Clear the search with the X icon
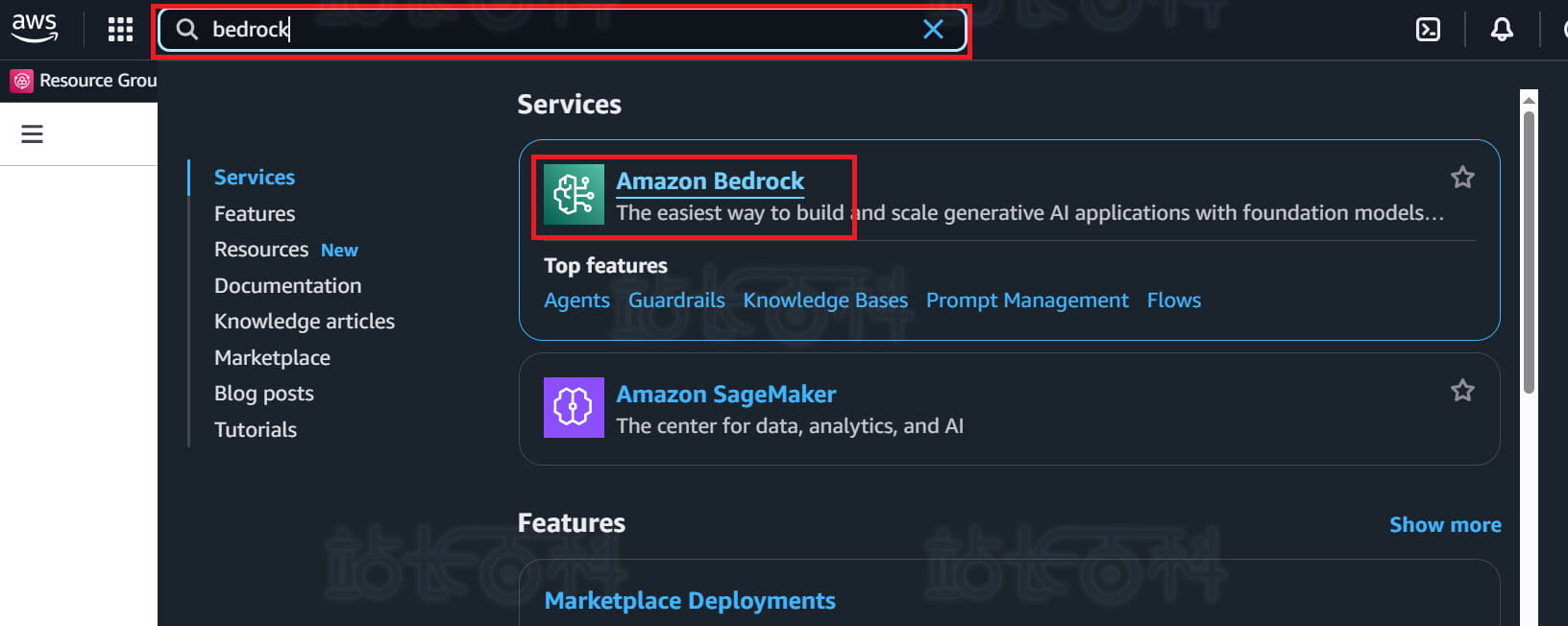The height and width of the screenshot is (626, 1568). click(x=932, y=30)
